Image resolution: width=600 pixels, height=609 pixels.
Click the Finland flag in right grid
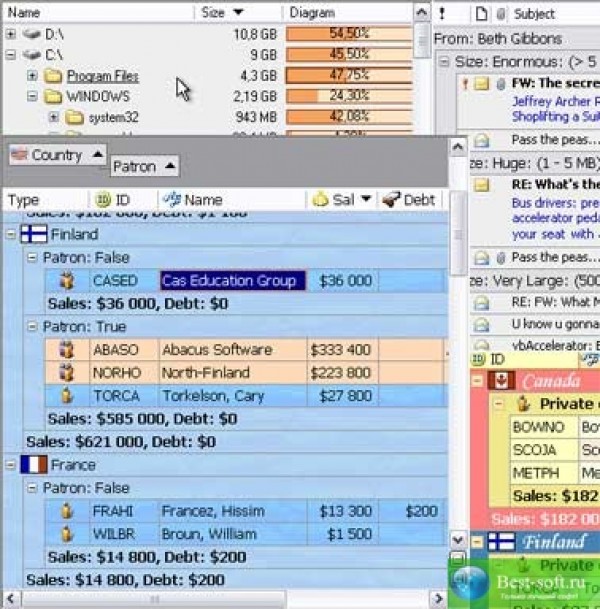[501, 541]
